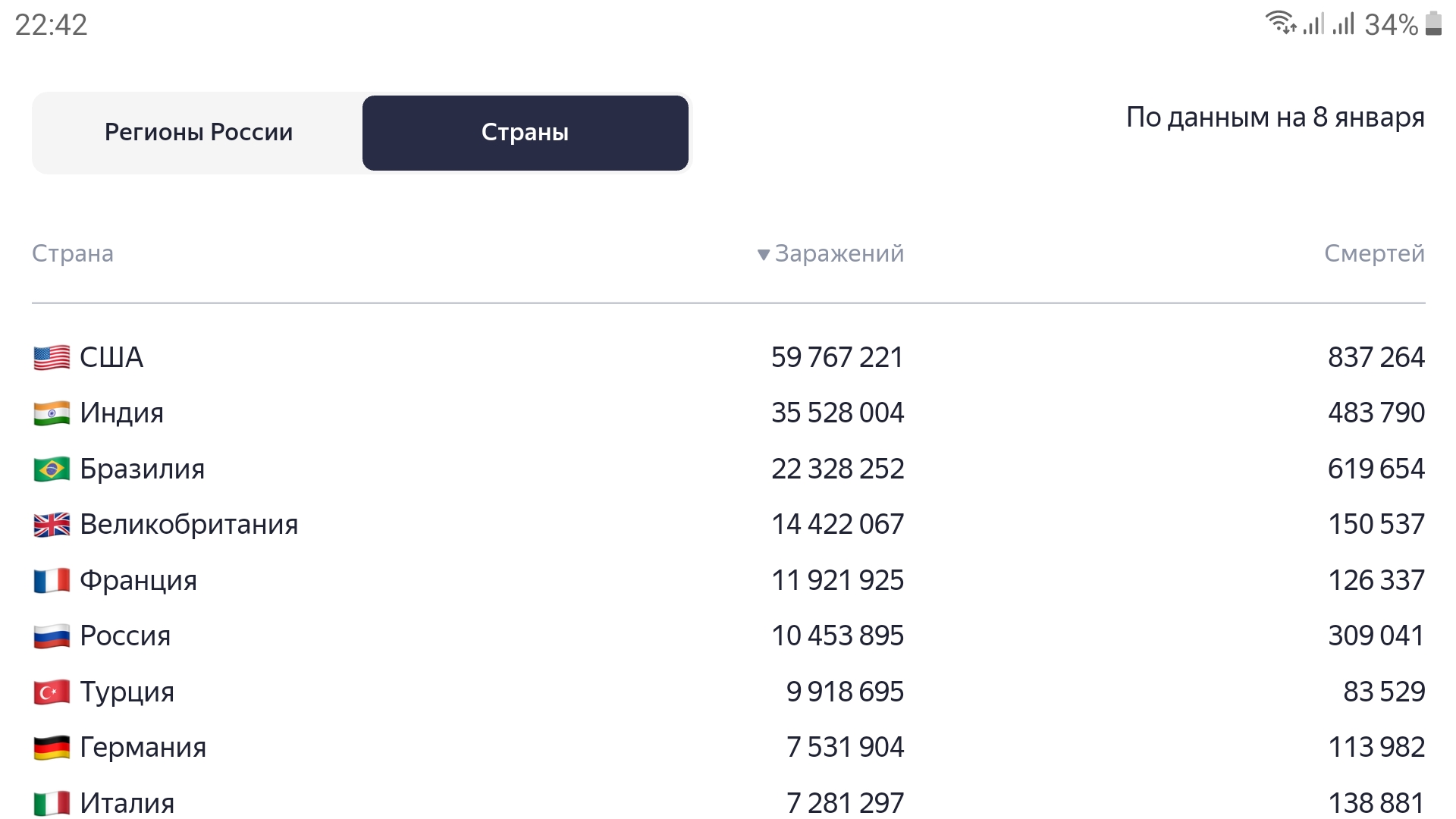Click the Brazil flag icon
The height and width of the screenshot is (819, 1456).
52,469
